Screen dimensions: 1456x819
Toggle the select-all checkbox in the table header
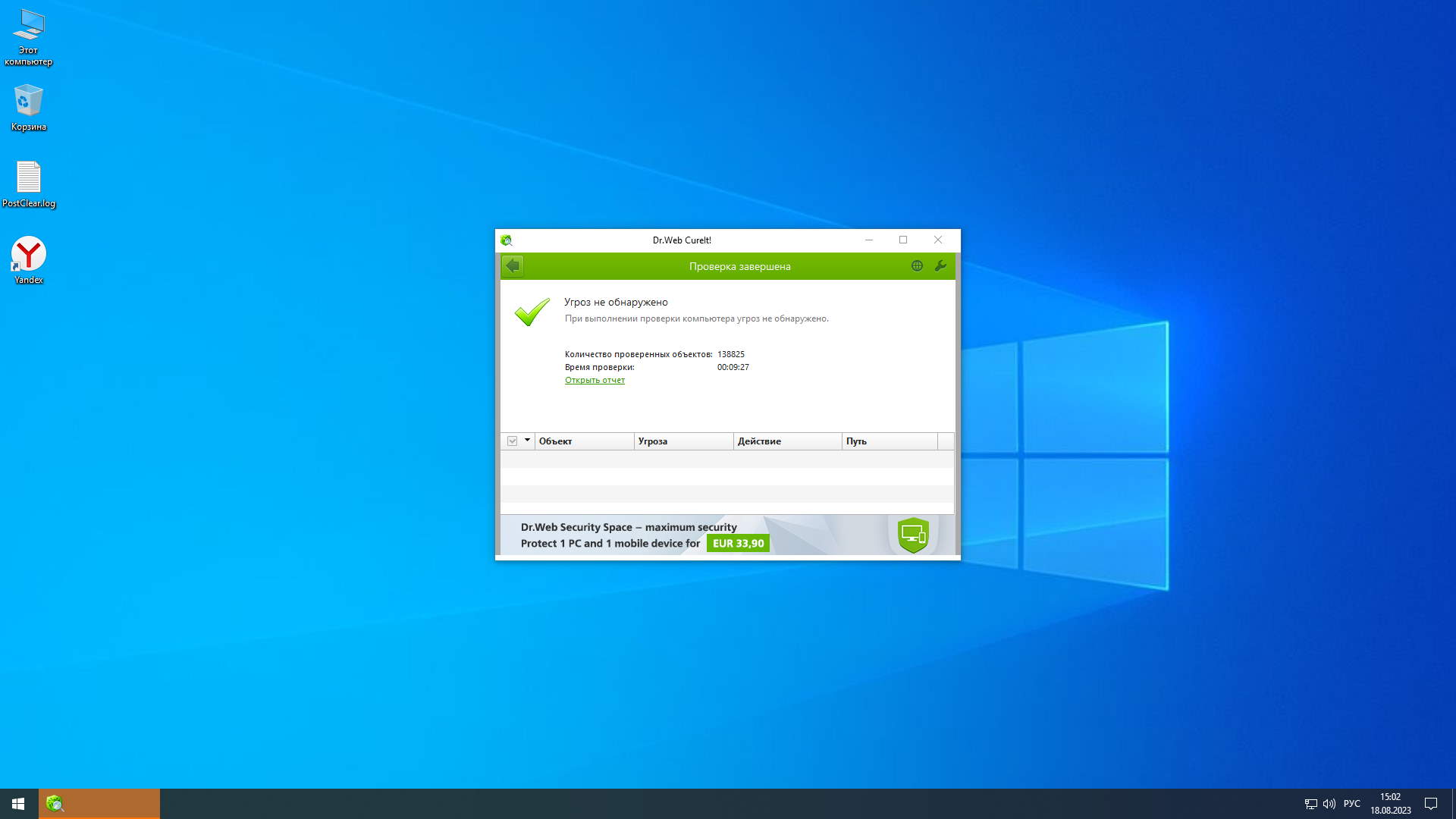513,441
